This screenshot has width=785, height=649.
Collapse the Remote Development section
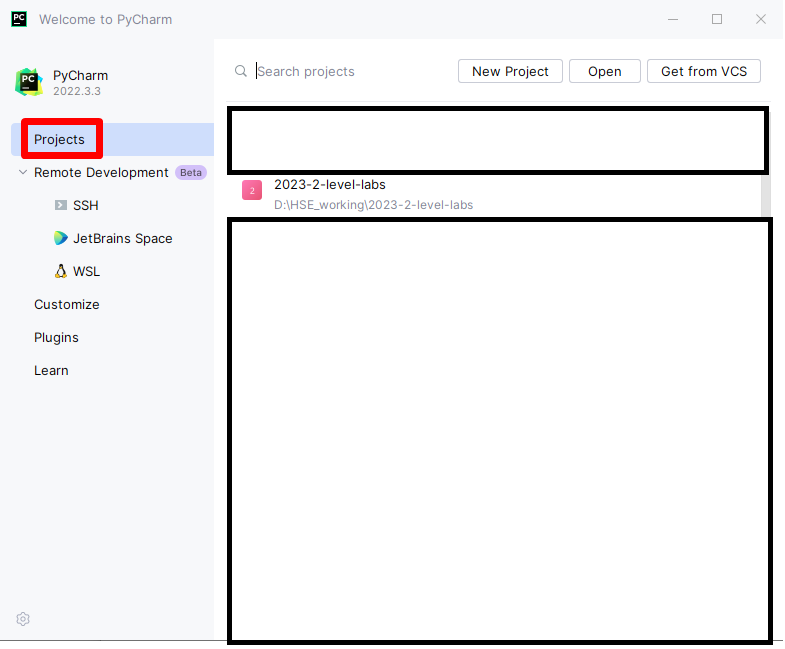tap(23, 172)
